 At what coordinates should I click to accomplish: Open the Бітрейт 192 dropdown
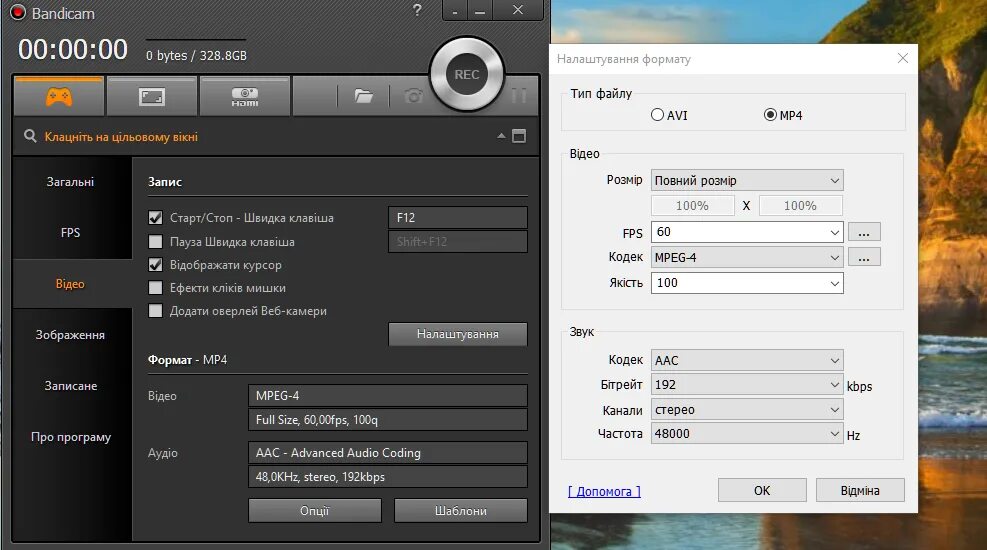(747, 384)
